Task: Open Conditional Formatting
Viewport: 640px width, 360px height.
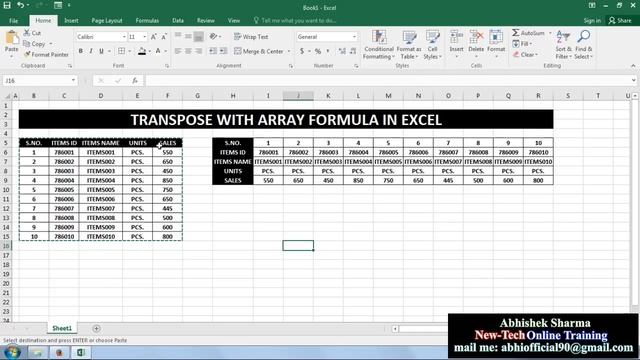Action: coord(379,44)
